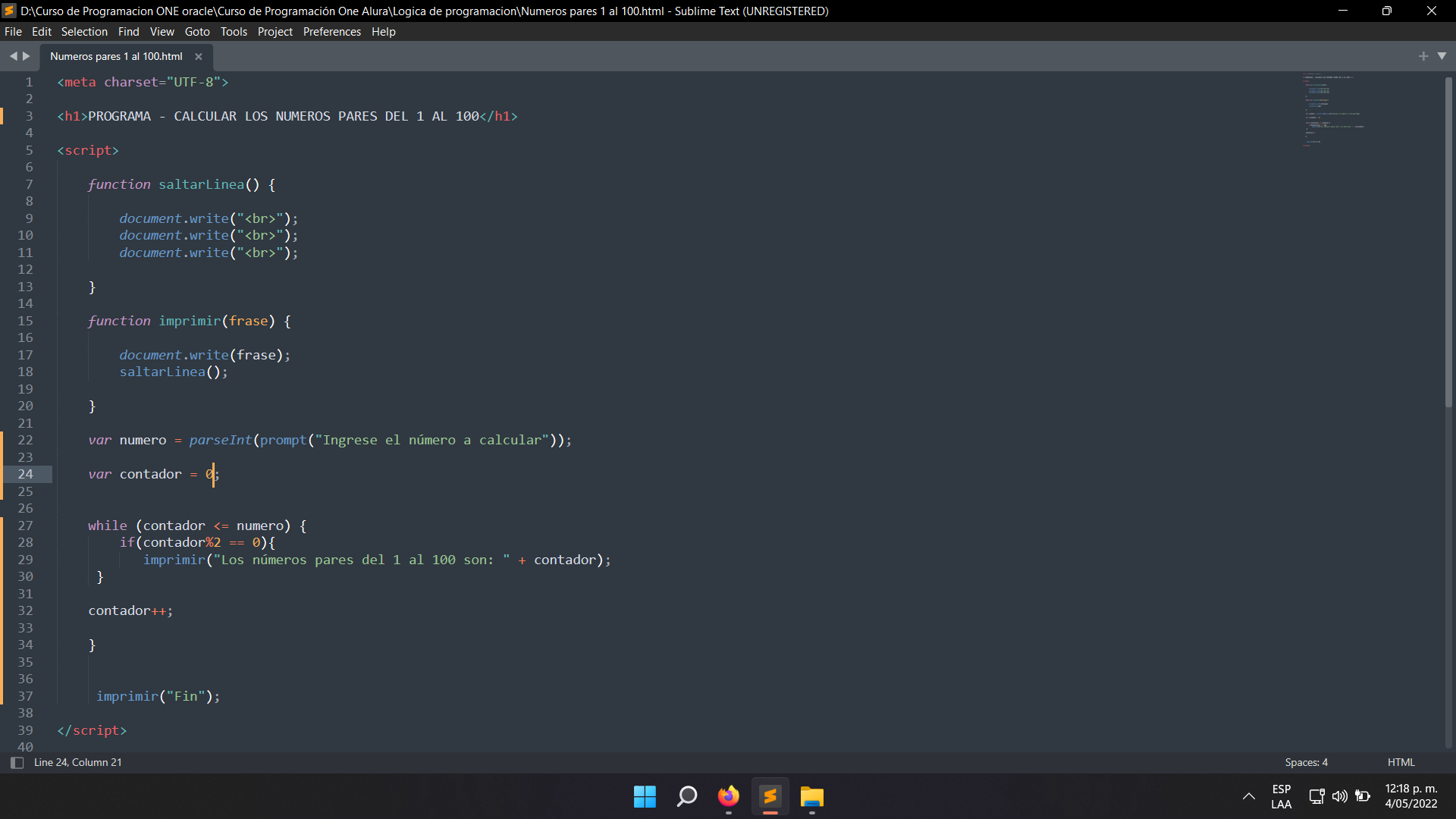Open the Tools menu
The width and height of the screenshot is (1456, 819).
tap(234, 32)
